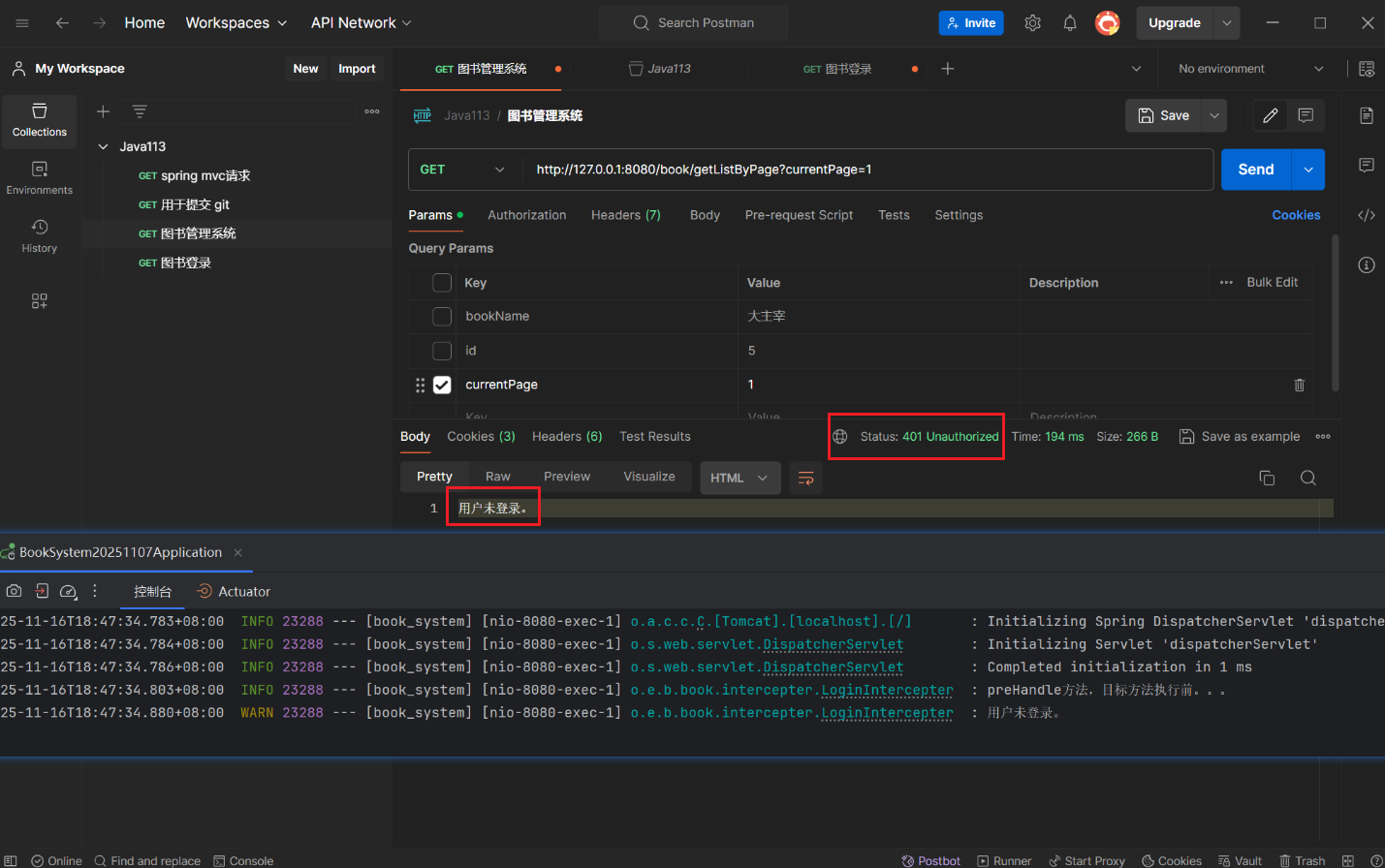
Task: Switch to the Actuator tab in the console
Action: pyautogui.click(x=234, y=591)
